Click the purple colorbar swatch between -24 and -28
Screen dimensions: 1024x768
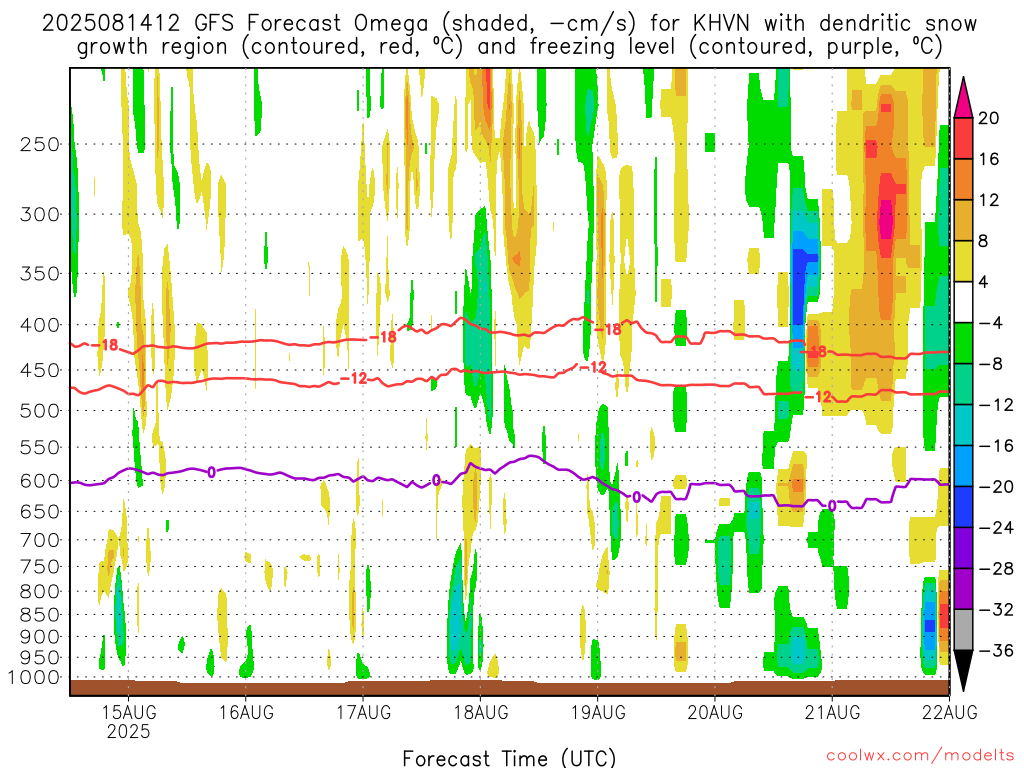click(x=963, y=548)
